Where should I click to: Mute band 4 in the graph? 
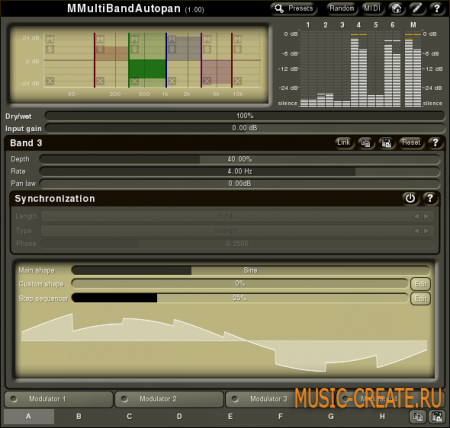click(x=172, y=39)
